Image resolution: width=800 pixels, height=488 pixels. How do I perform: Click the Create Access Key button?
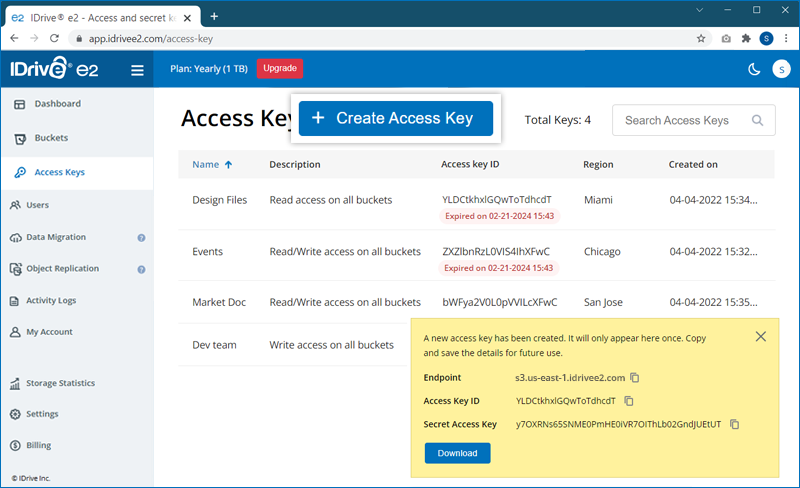pos(395,118)
